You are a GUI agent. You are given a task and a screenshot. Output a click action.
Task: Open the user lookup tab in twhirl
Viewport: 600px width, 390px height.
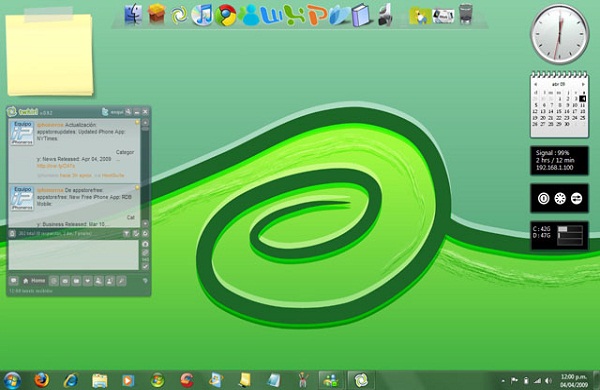point(110,281)
